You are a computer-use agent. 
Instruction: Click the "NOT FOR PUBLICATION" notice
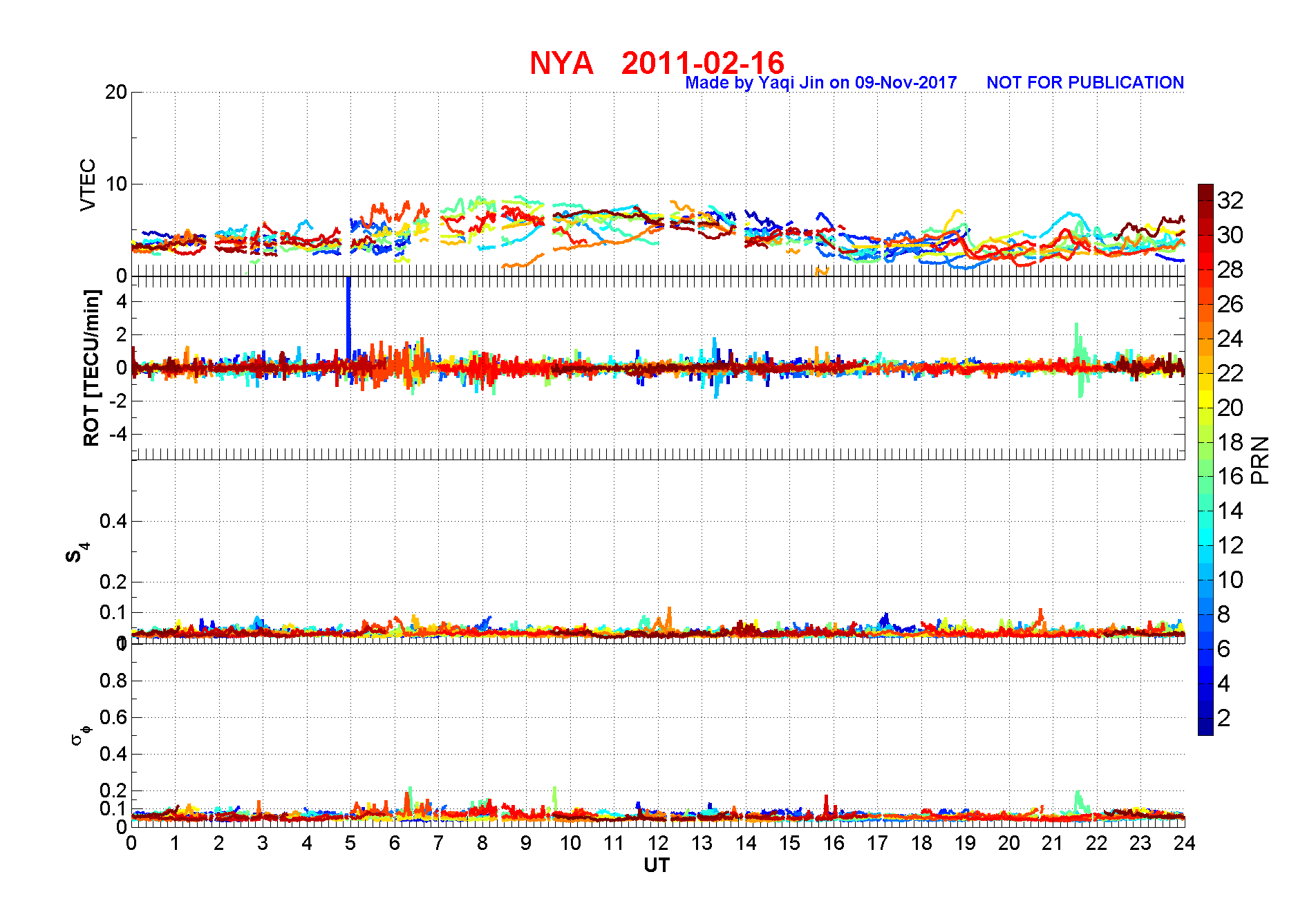(1085, 83)
